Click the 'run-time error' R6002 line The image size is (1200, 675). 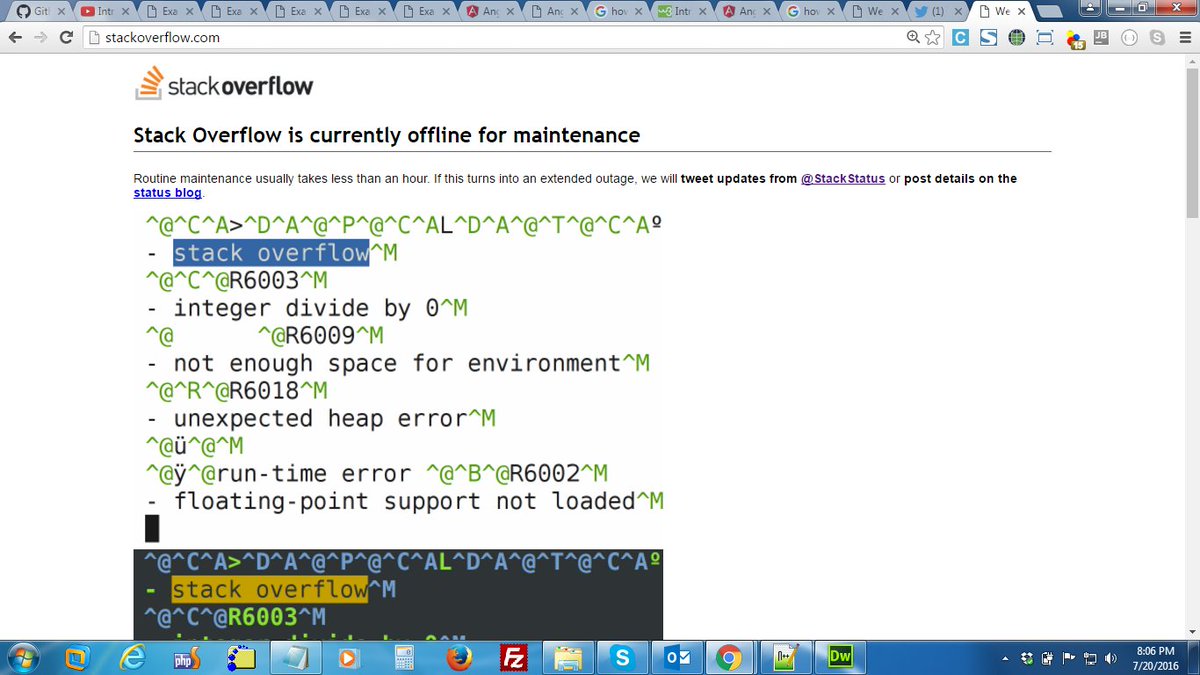[x=377, y=473]
